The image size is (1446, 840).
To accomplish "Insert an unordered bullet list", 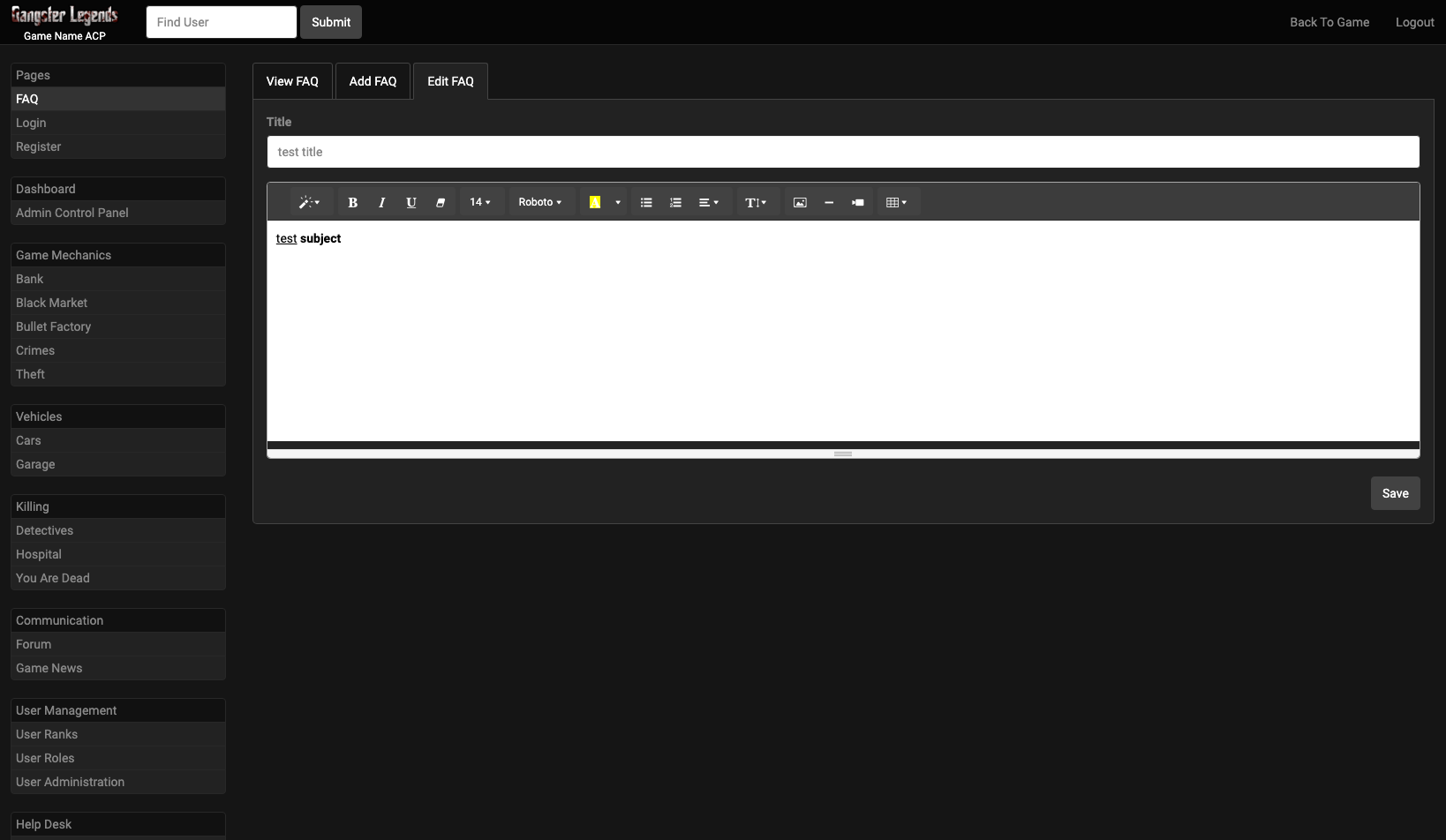I will (x=646, y=202).
